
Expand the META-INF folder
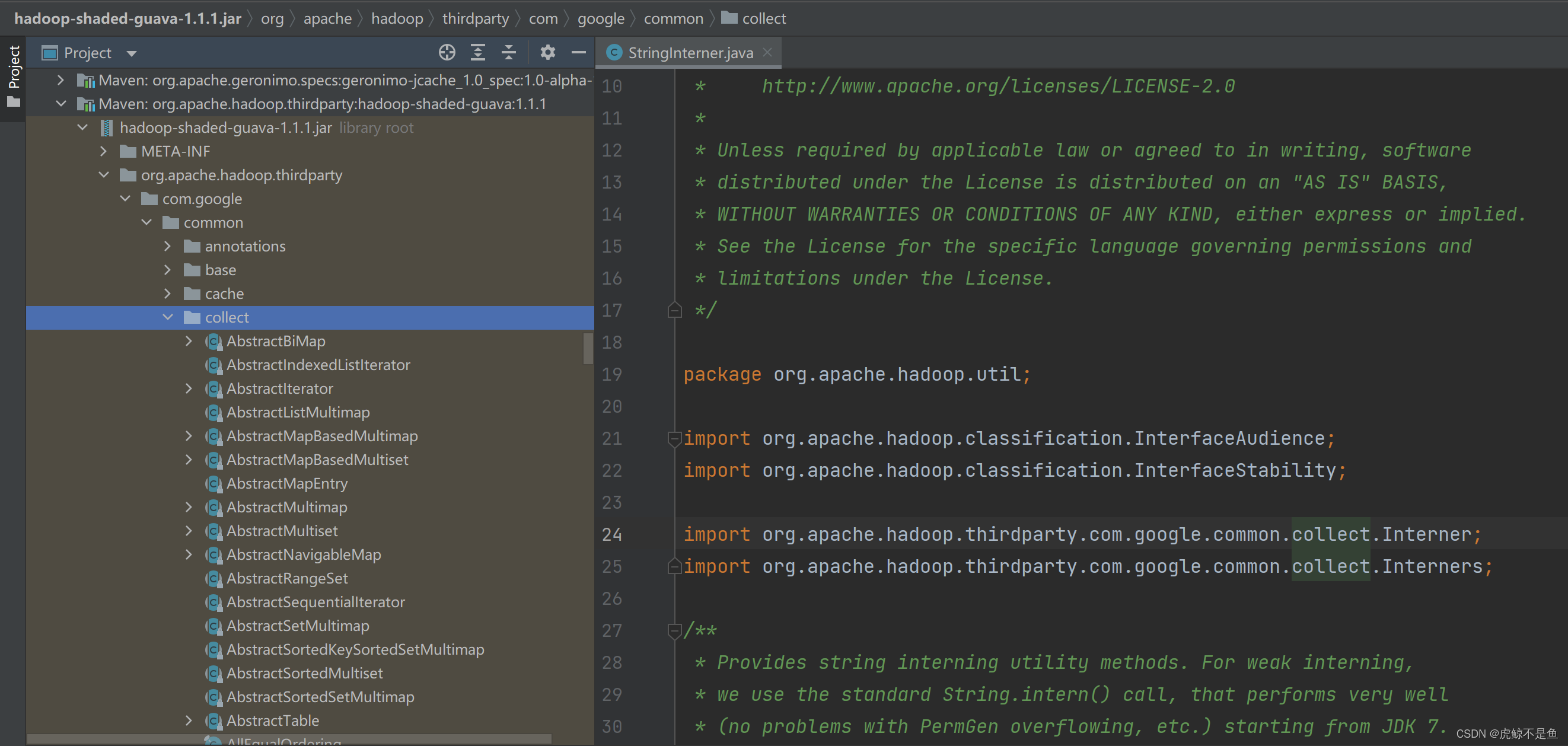click(x=104, y=151)
